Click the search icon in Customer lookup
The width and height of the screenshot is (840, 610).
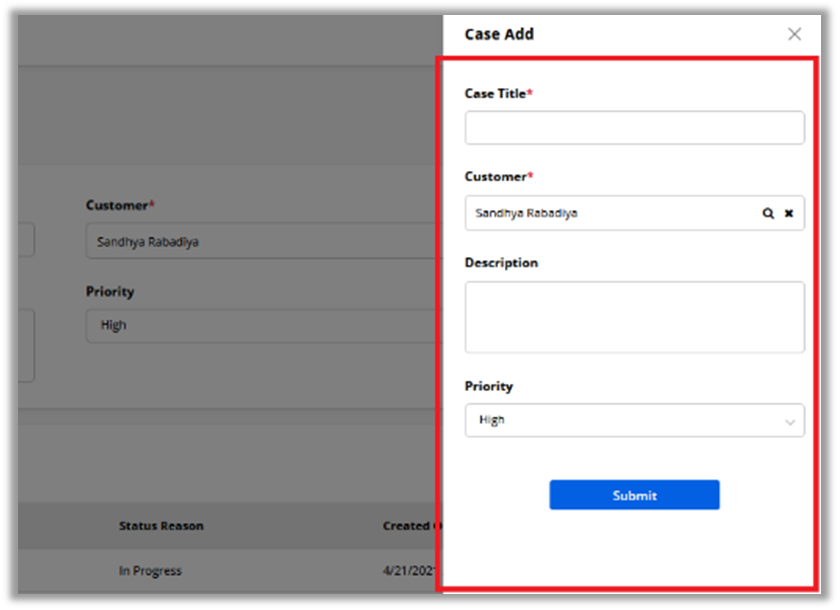[x=768, y=213]
